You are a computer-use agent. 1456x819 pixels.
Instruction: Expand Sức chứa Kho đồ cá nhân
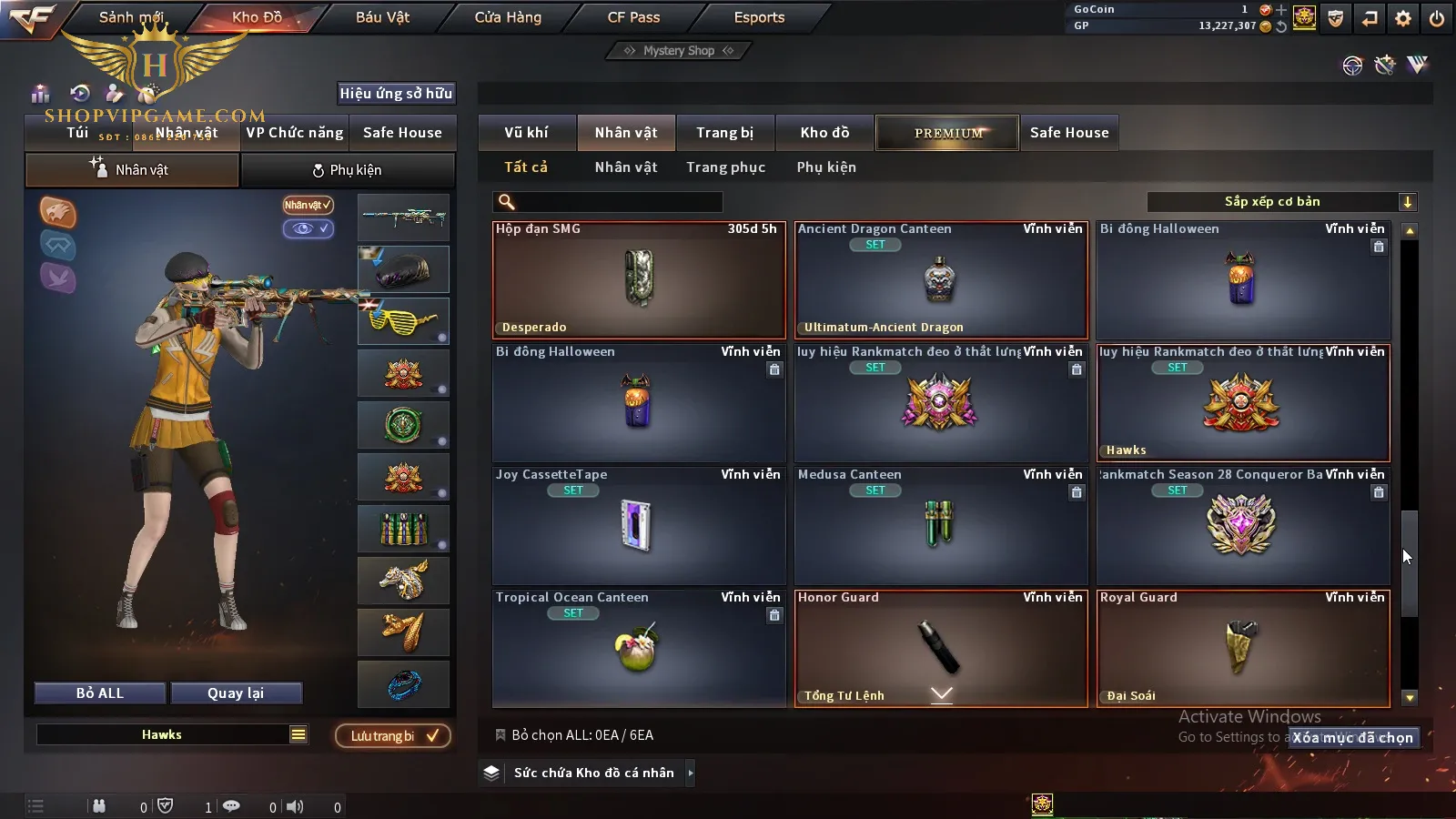[x=691, y=773]
